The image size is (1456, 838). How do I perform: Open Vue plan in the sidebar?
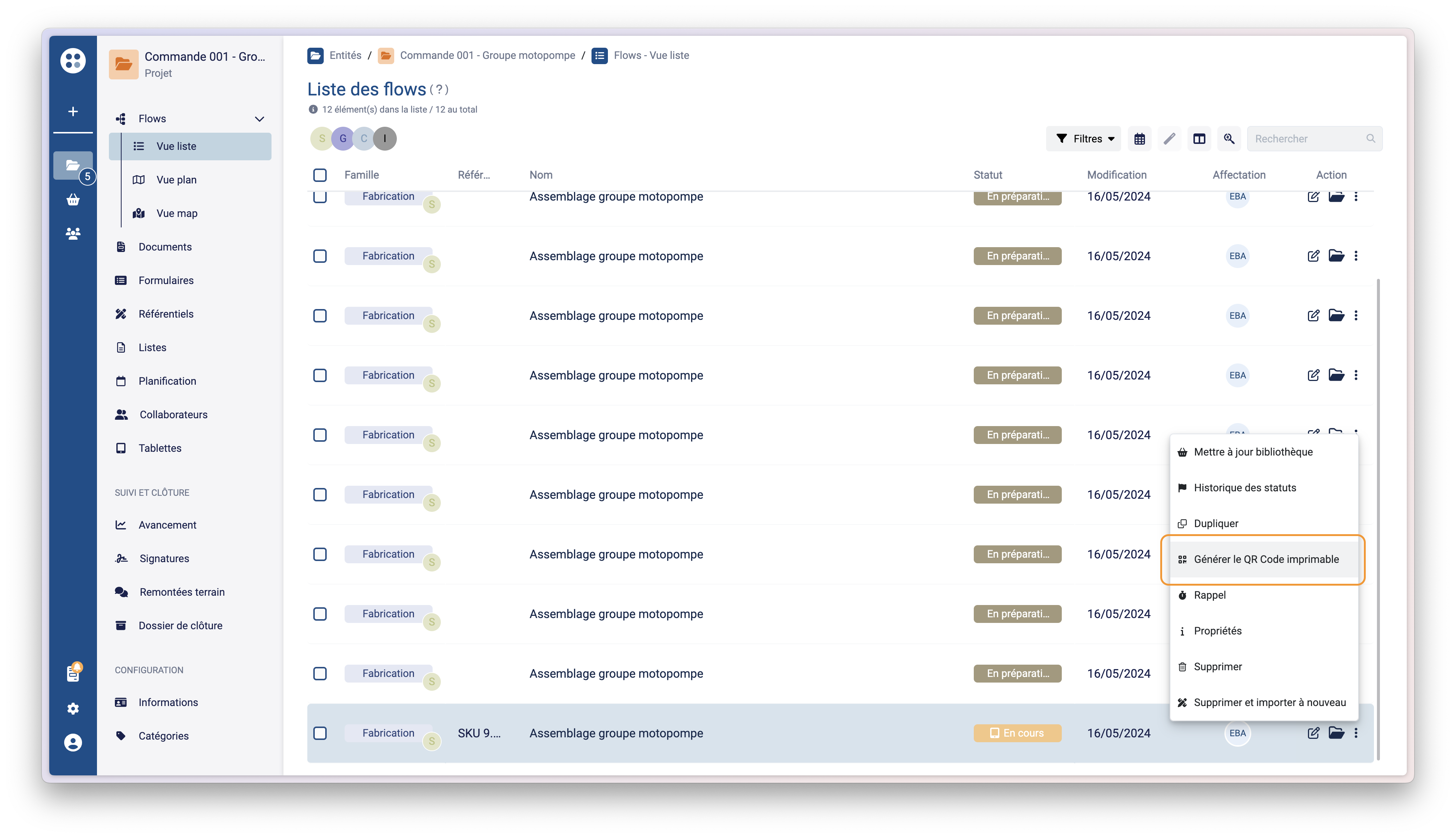click(x=176, y=180)
